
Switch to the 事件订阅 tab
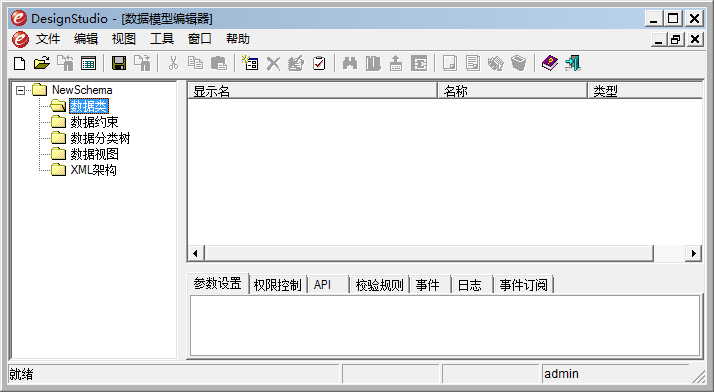[523, 285]
